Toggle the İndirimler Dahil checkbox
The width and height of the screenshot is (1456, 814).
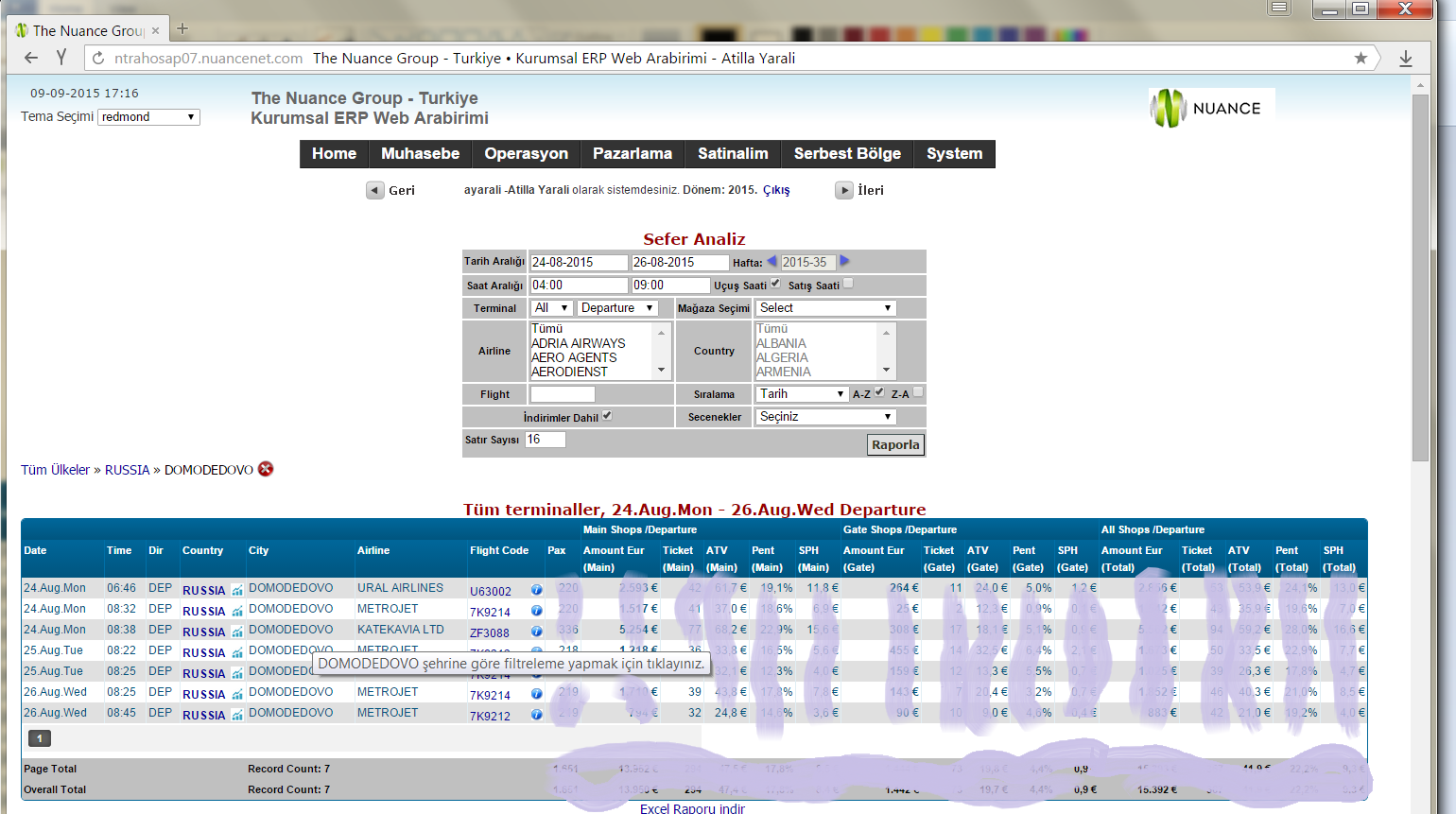click(x=607, y=415)
